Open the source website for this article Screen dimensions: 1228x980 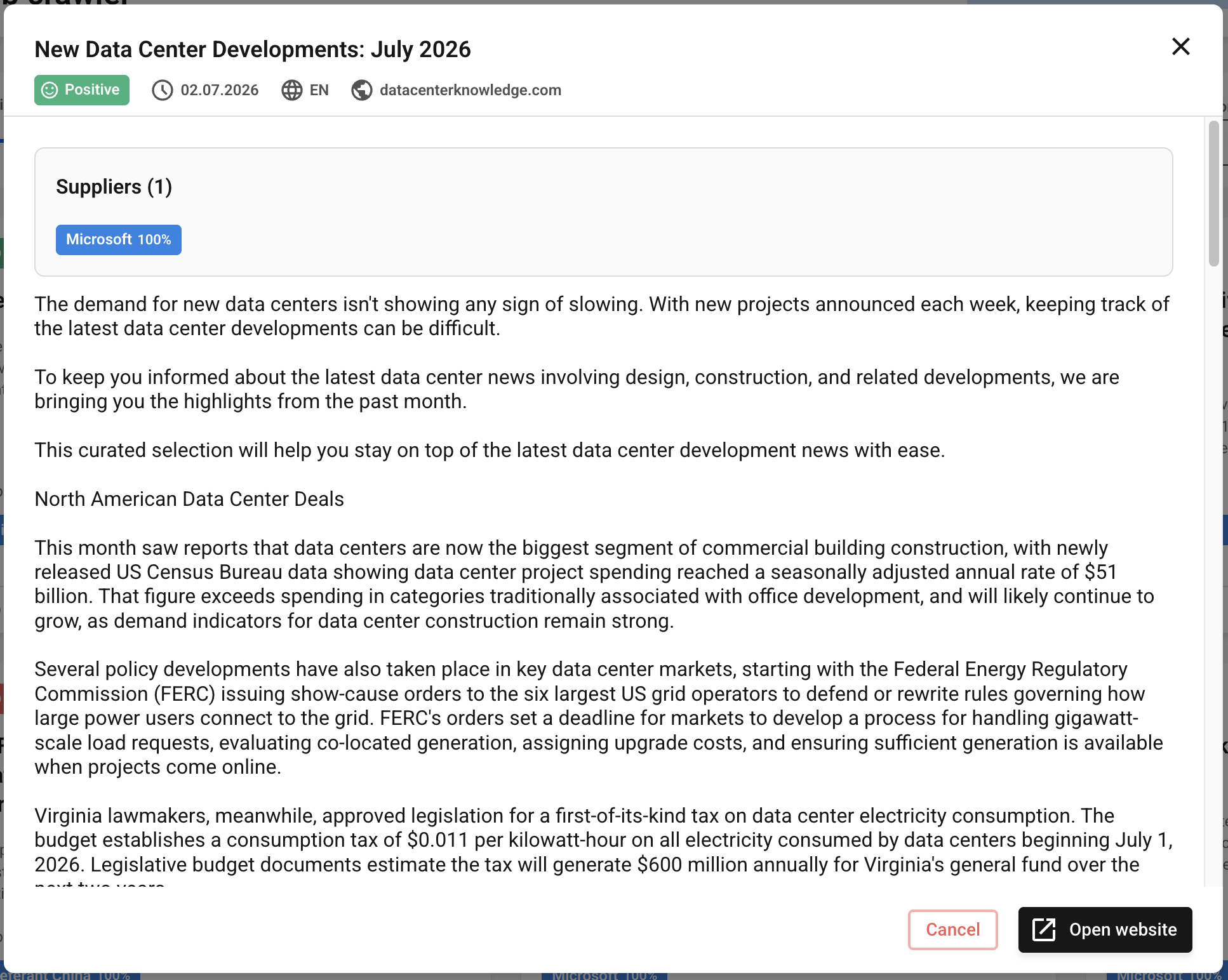(1105, 930)
